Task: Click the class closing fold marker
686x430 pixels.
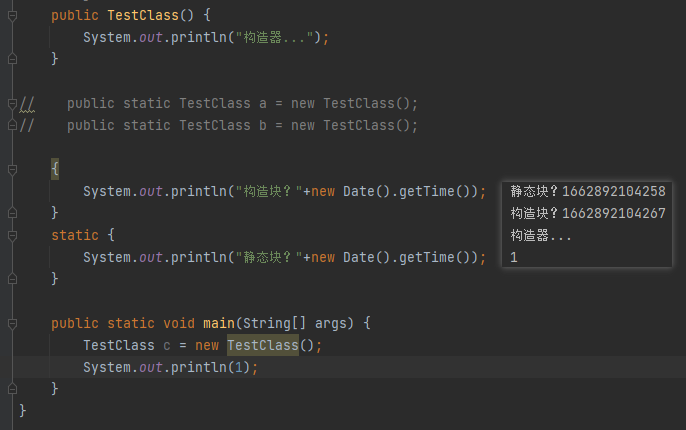Action: coord(12,411)
